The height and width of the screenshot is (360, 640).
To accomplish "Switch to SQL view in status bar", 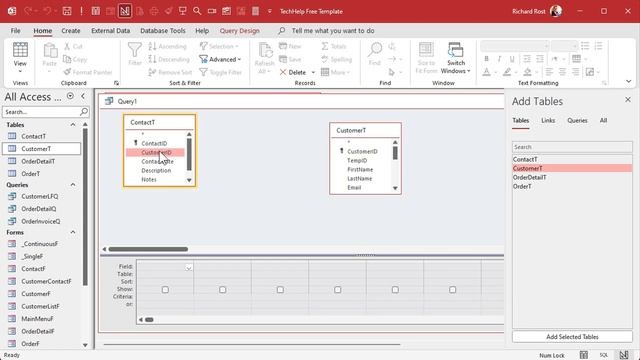I will [x=604, y=355].
